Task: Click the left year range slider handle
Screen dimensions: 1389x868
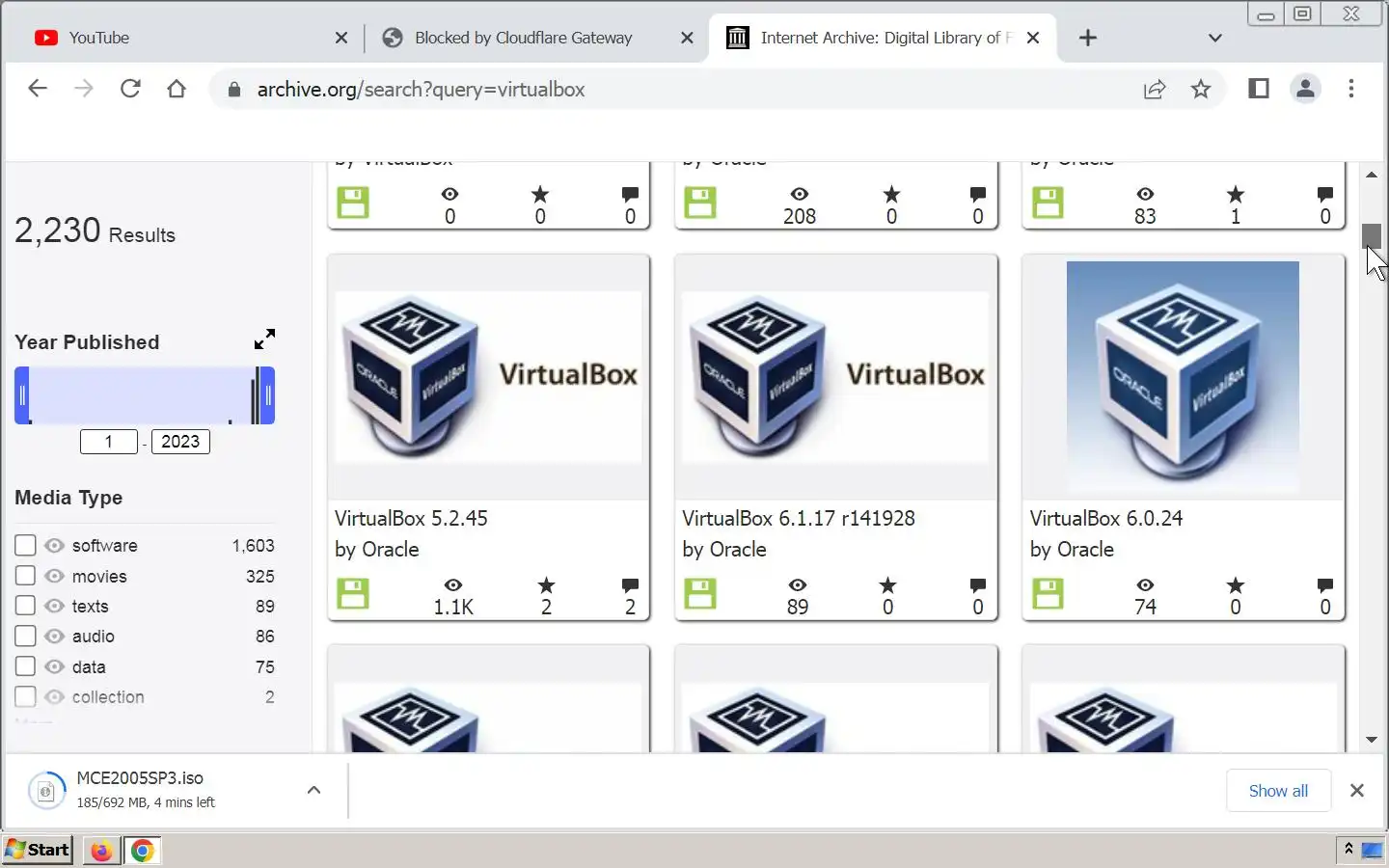Action: 22,395
